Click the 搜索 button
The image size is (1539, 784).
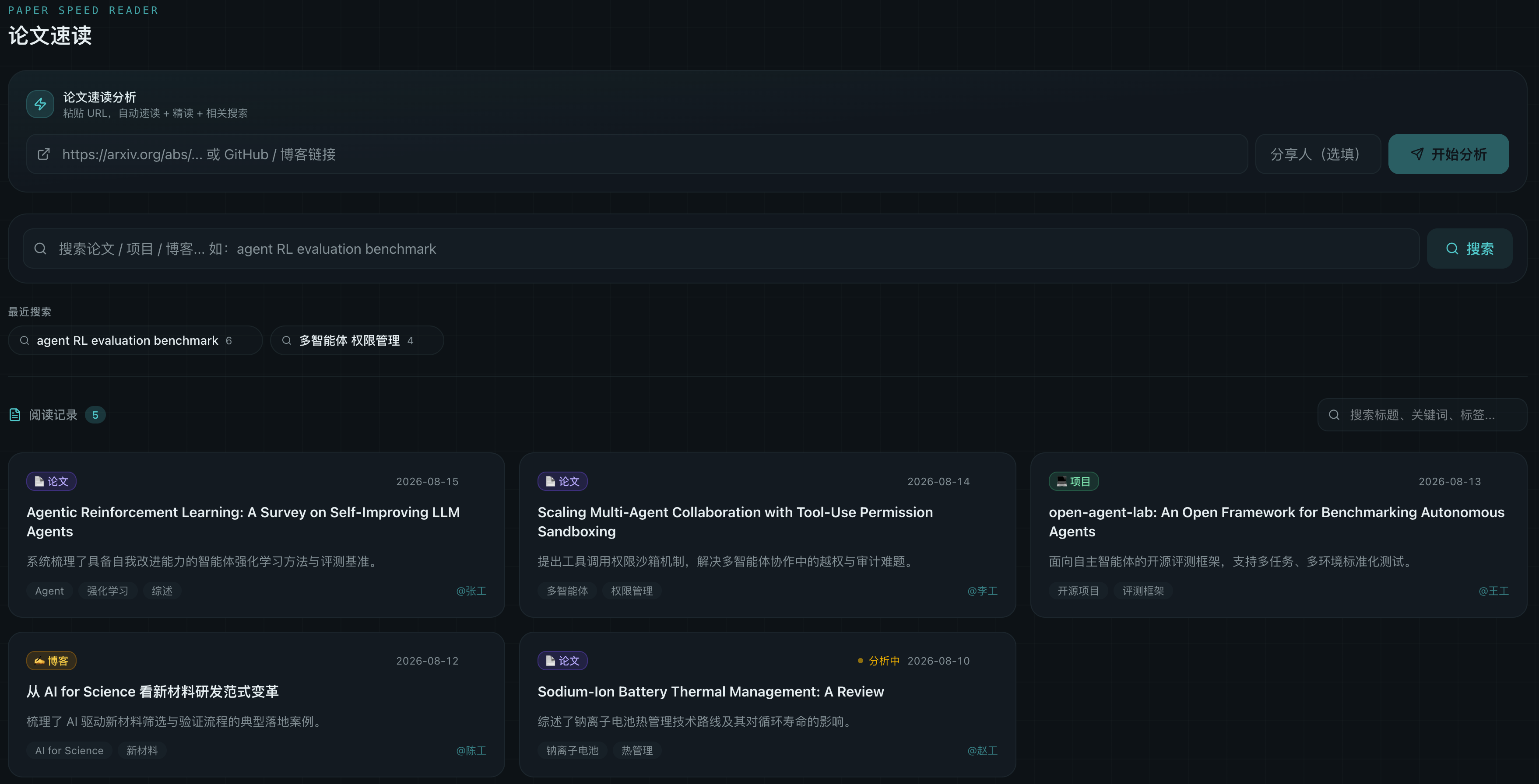point(1470,248)
